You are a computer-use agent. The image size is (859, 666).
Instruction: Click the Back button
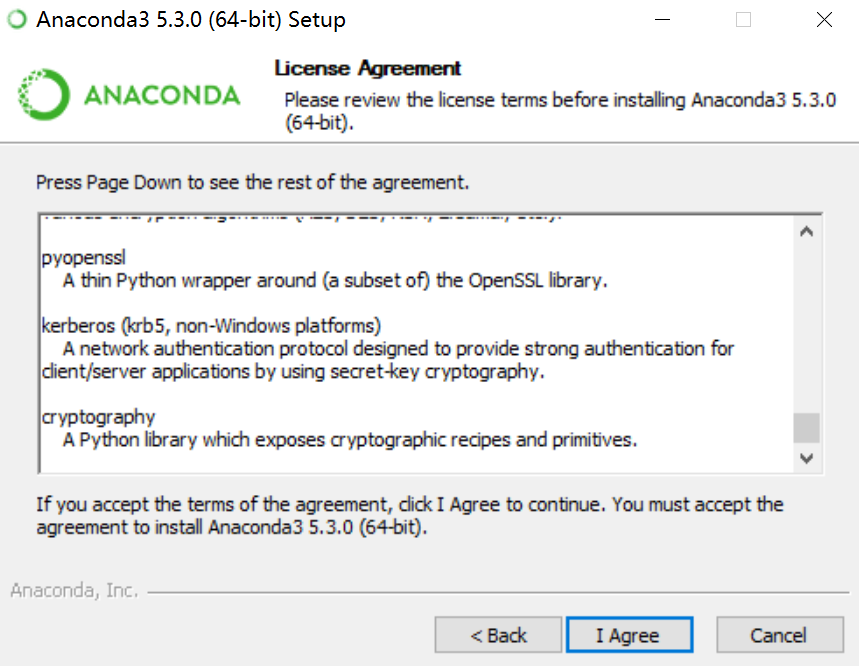[498, 634]
